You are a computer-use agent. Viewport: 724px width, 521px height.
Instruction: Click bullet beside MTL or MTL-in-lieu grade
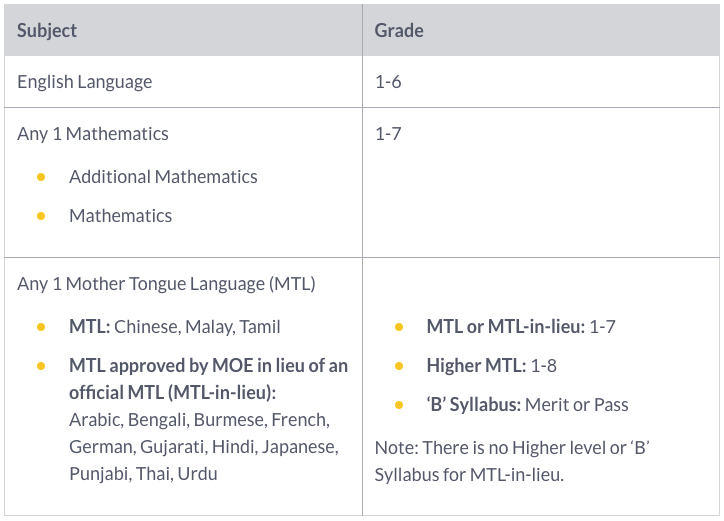pyautogui.click(x=399, y=327)
